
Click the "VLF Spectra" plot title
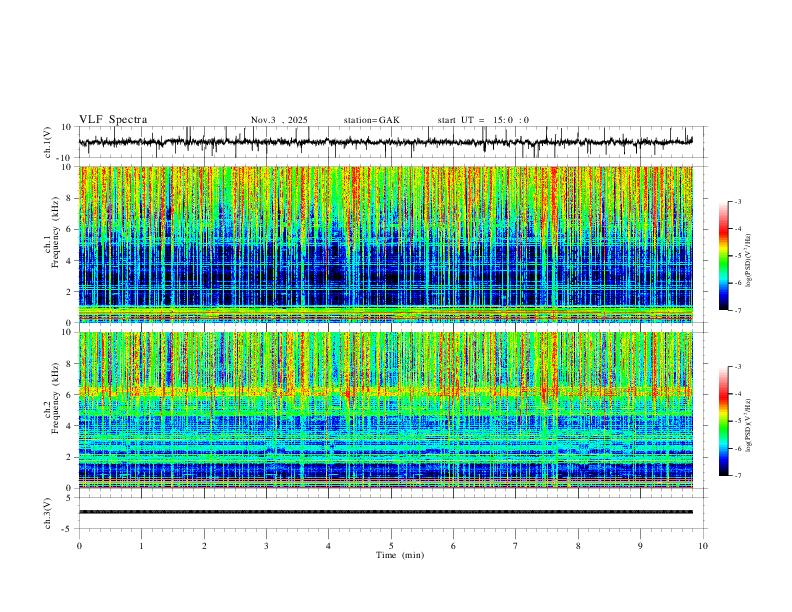click(x=113, y=120)
